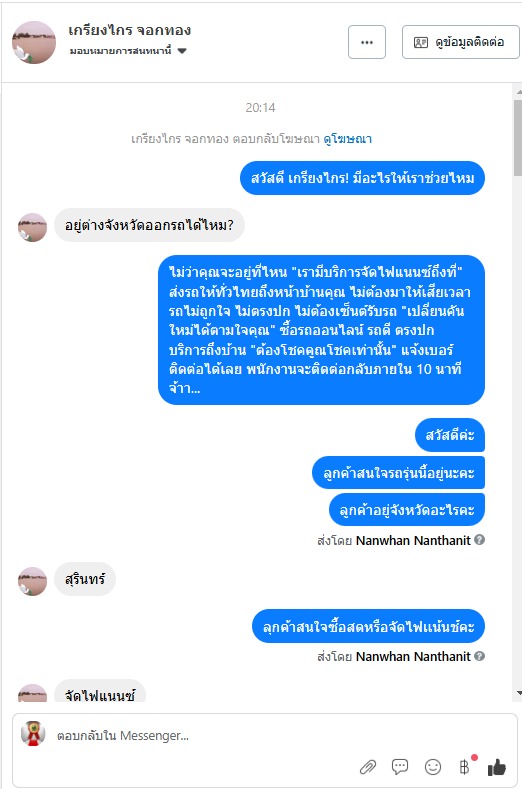Click the help icon beside first Nanwhan Nanthanit
522x789 pixels.
[x=480, y=540]
